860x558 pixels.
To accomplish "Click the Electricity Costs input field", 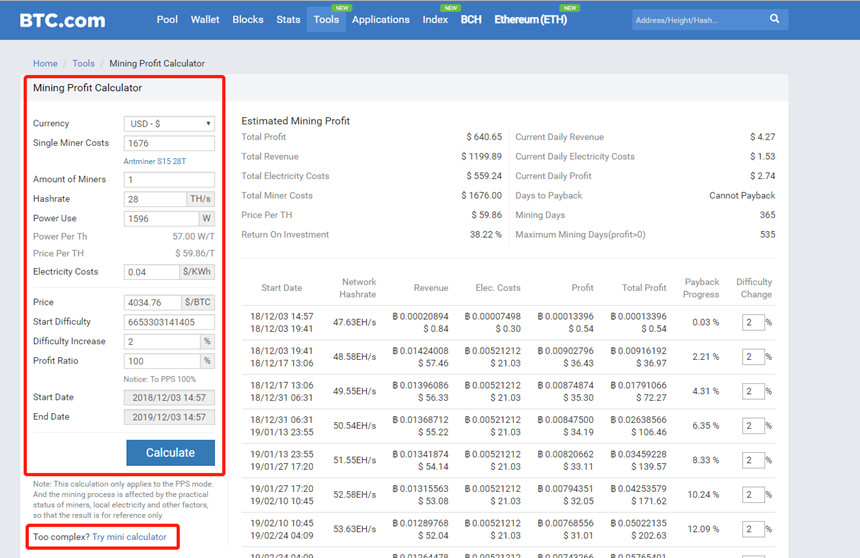I will (x=151, y=272).
